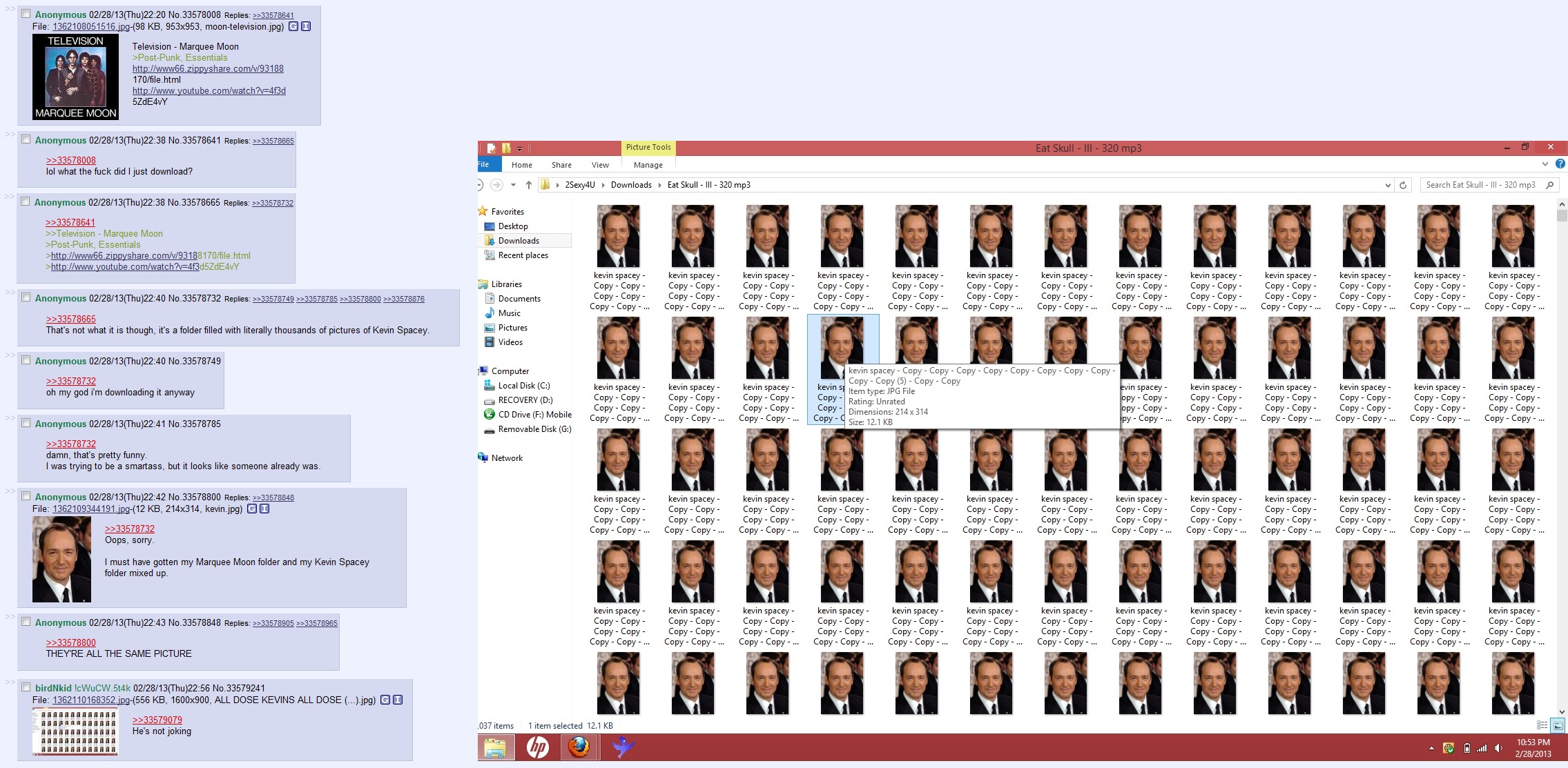The width and height of the screenshot is (1568, 768).
Task: Click the Refresh button beside address bar
Action: point(1402,185)
